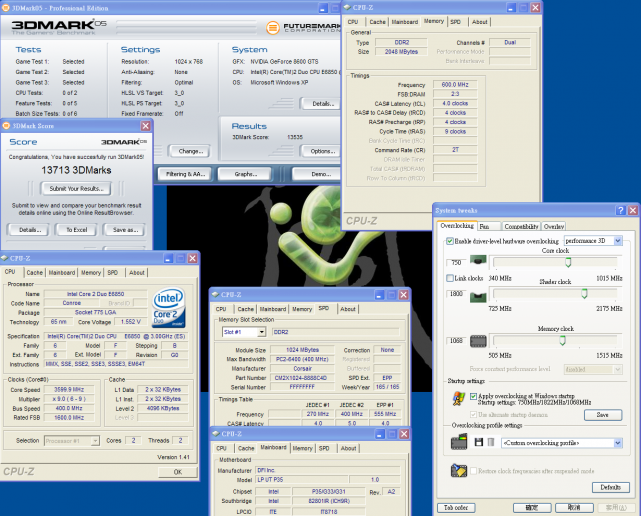Click the title icon of CPU-Z Mainboard window
The image size is (641, 516).
(x=215, y=433)
